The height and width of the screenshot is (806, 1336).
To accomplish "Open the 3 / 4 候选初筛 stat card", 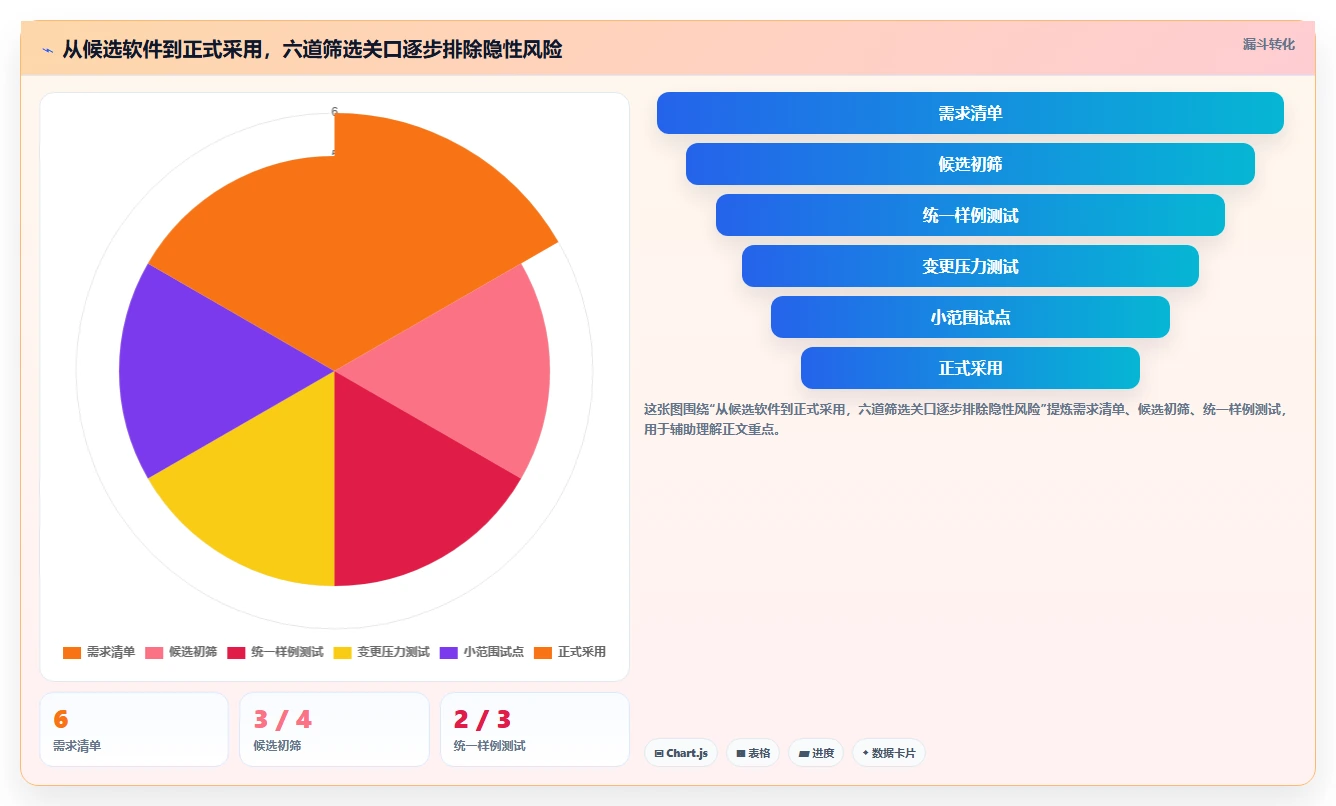I will [334, 729].
